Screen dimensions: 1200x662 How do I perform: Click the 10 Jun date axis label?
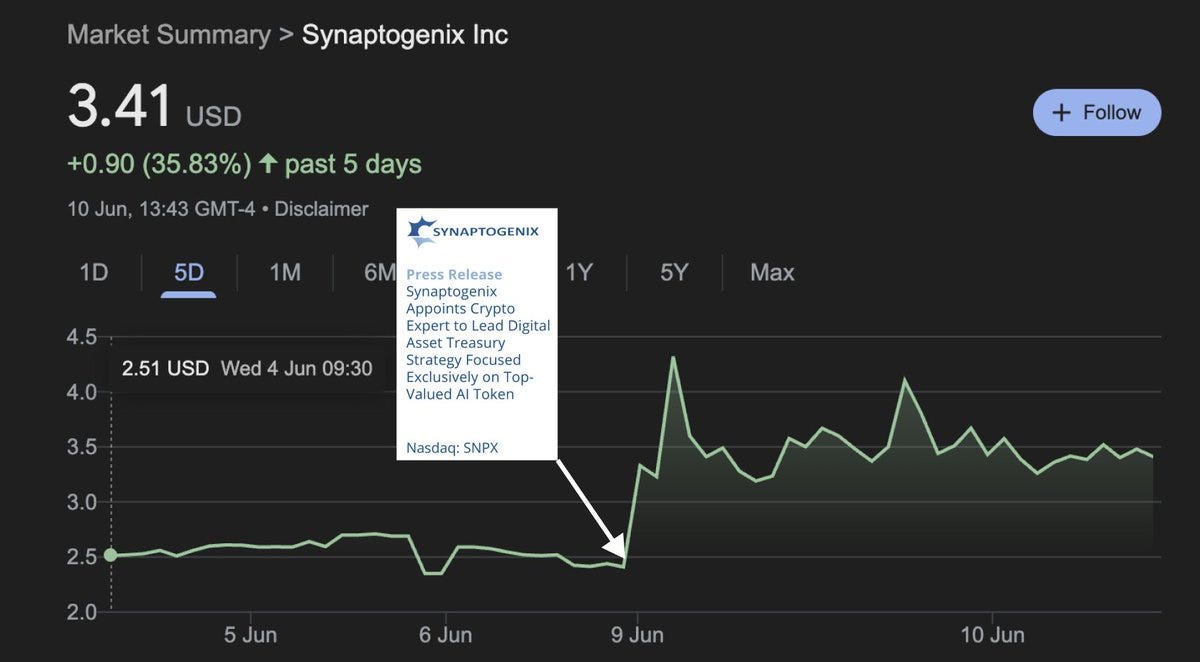[992, 635]
